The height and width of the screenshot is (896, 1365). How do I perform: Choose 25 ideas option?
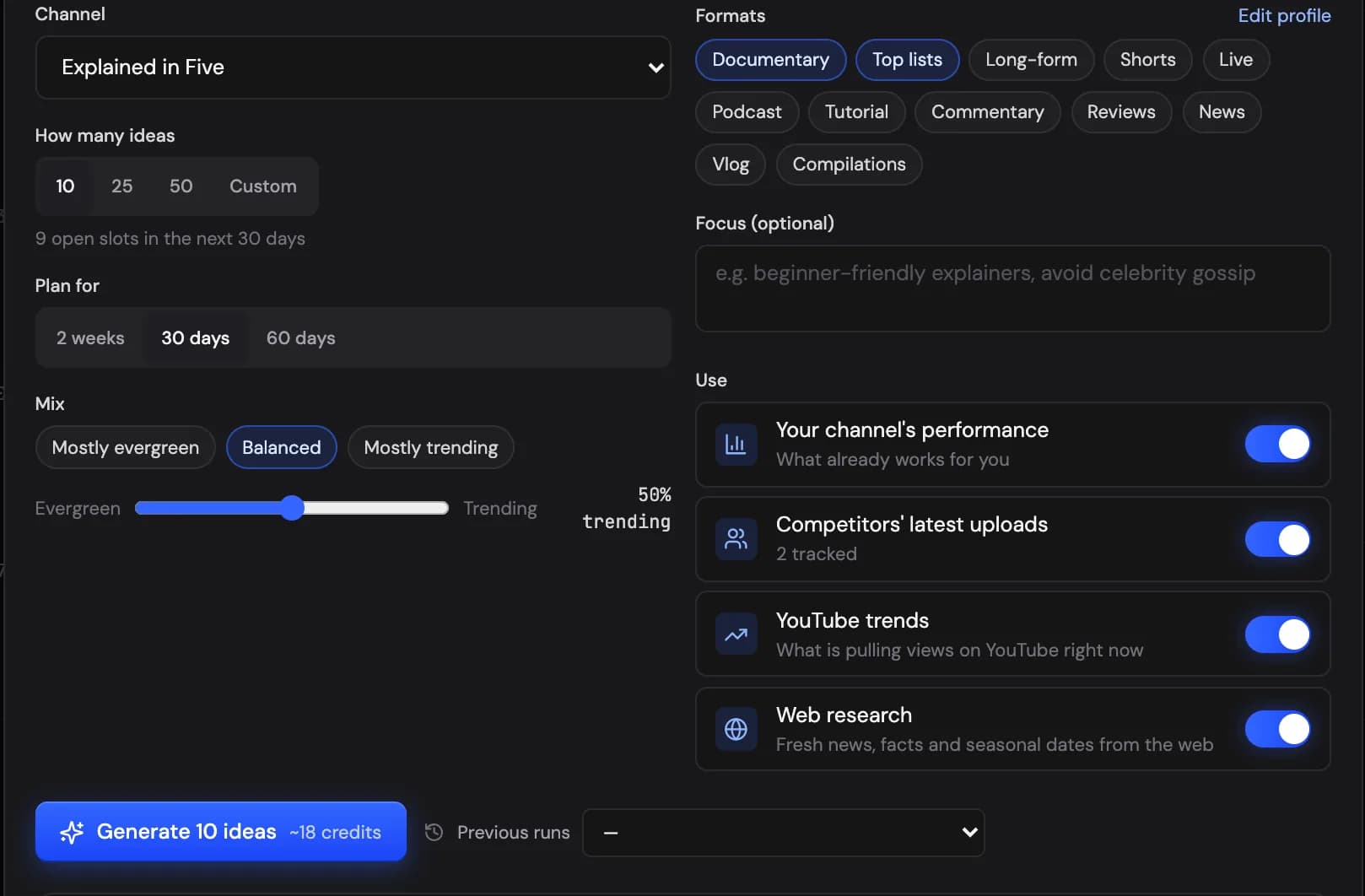(x=121, y=186)
